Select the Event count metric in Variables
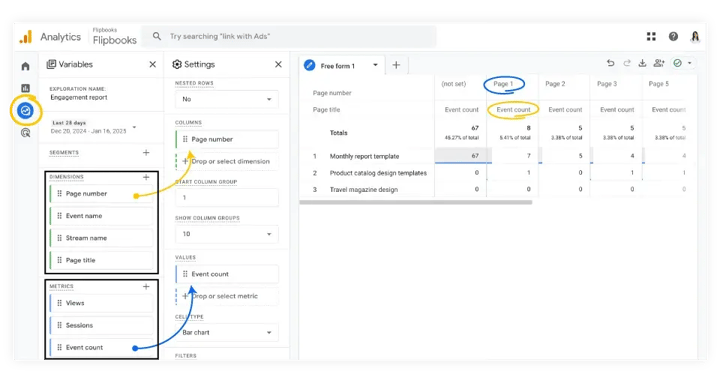720x383 pixels. 101,348
